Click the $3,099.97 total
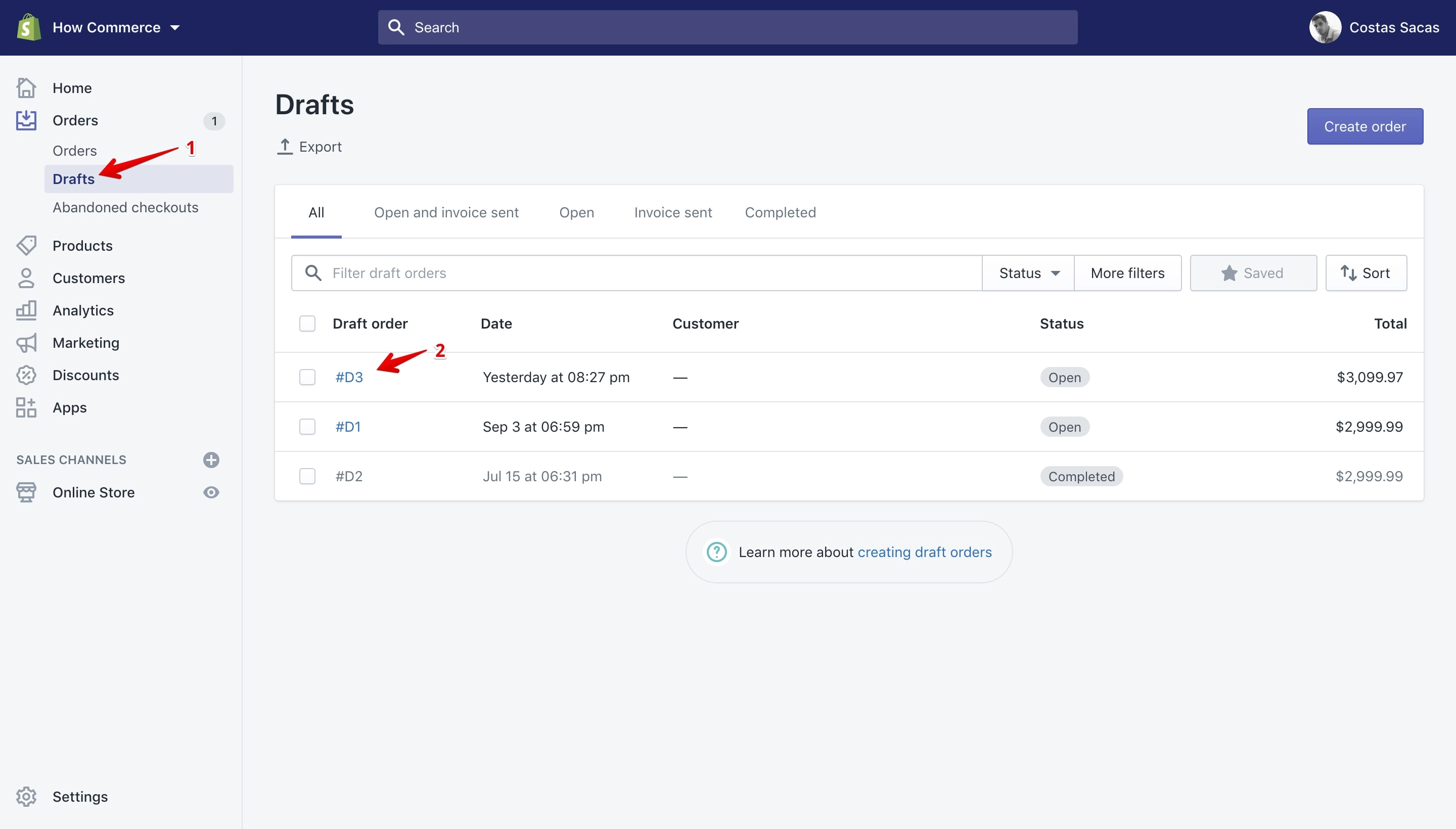 [1370, 377]
